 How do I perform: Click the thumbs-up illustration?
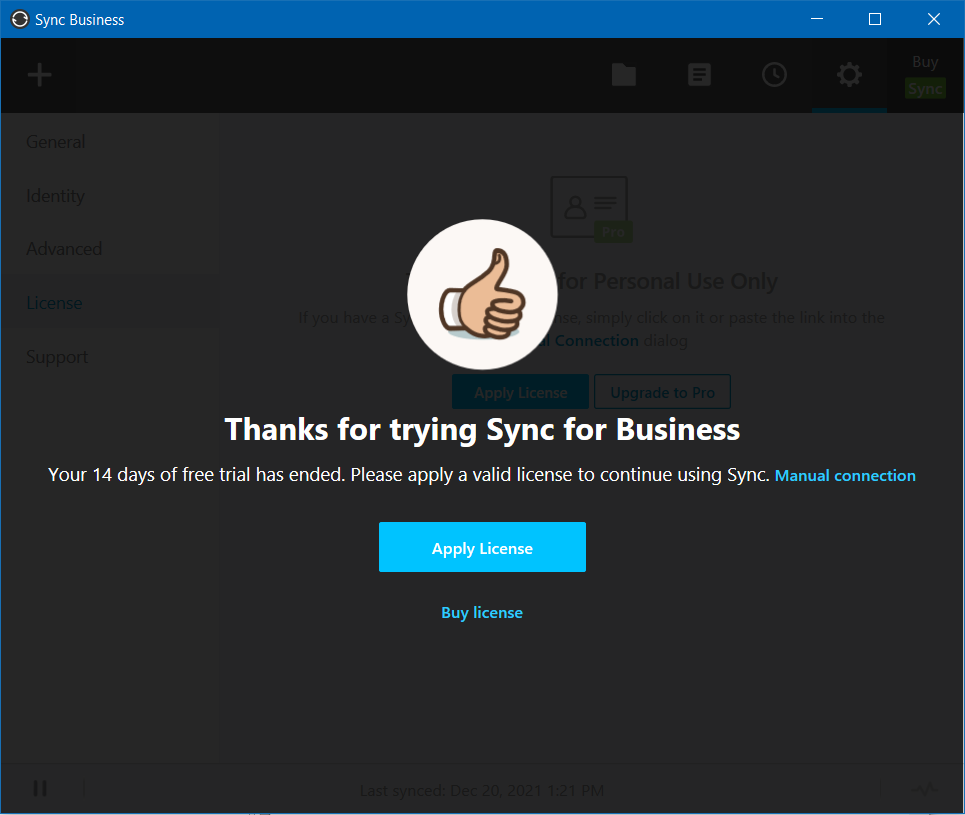(x=482, y=294)
